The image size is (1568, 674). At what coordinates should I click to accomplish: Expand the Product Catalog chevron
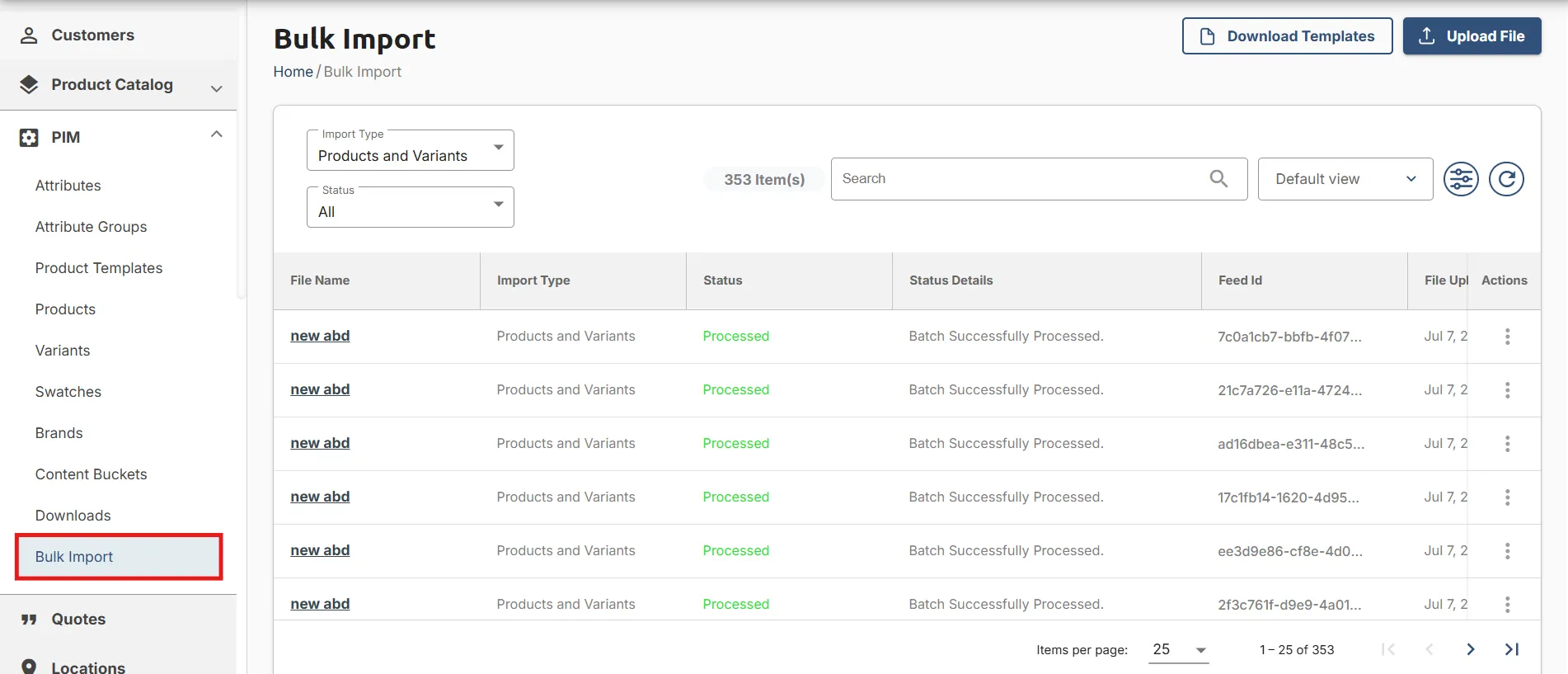click(217, 88)
